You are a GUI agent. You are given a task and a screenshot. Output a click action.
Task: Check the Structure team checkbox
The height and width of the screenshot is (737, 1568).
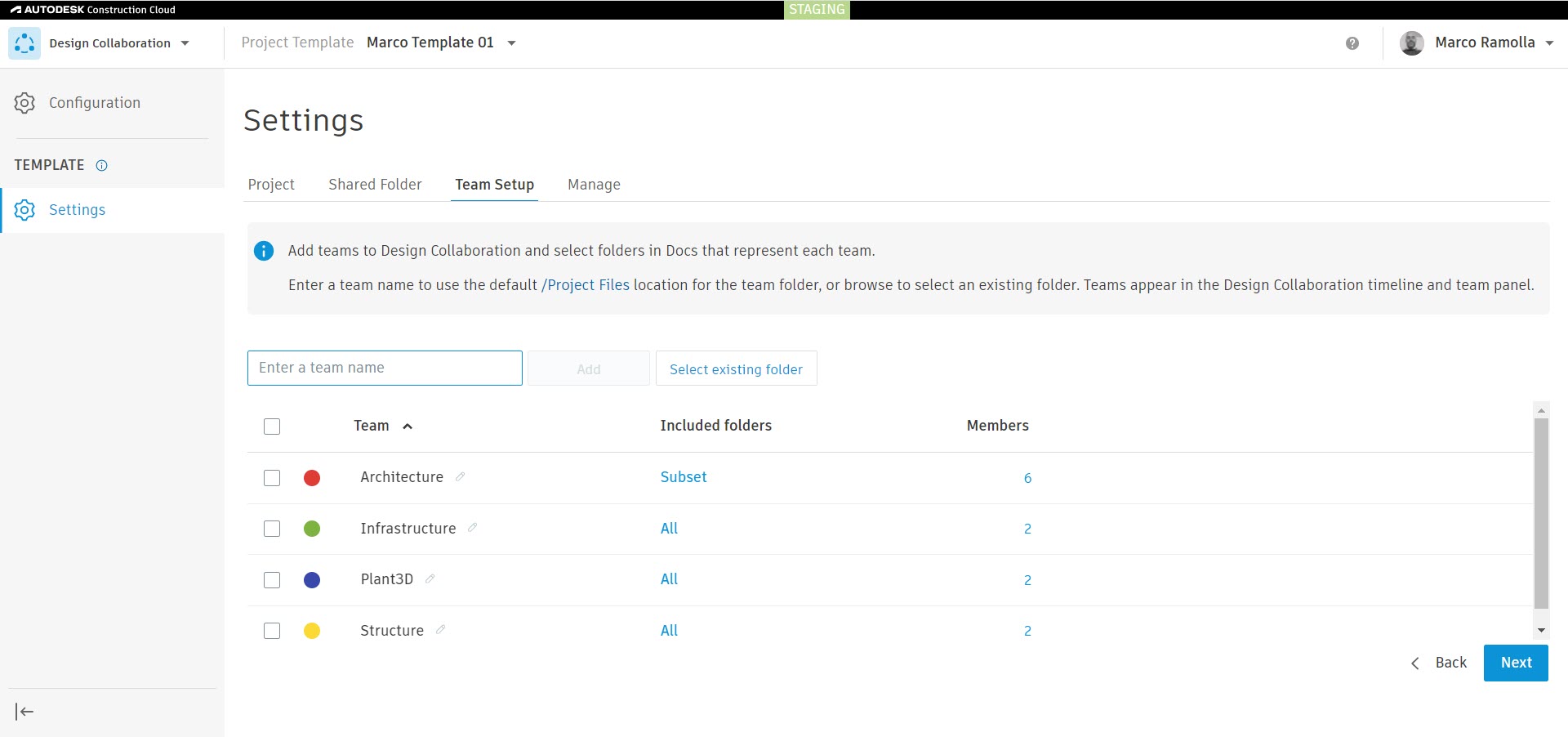click(x=272, y=631)
